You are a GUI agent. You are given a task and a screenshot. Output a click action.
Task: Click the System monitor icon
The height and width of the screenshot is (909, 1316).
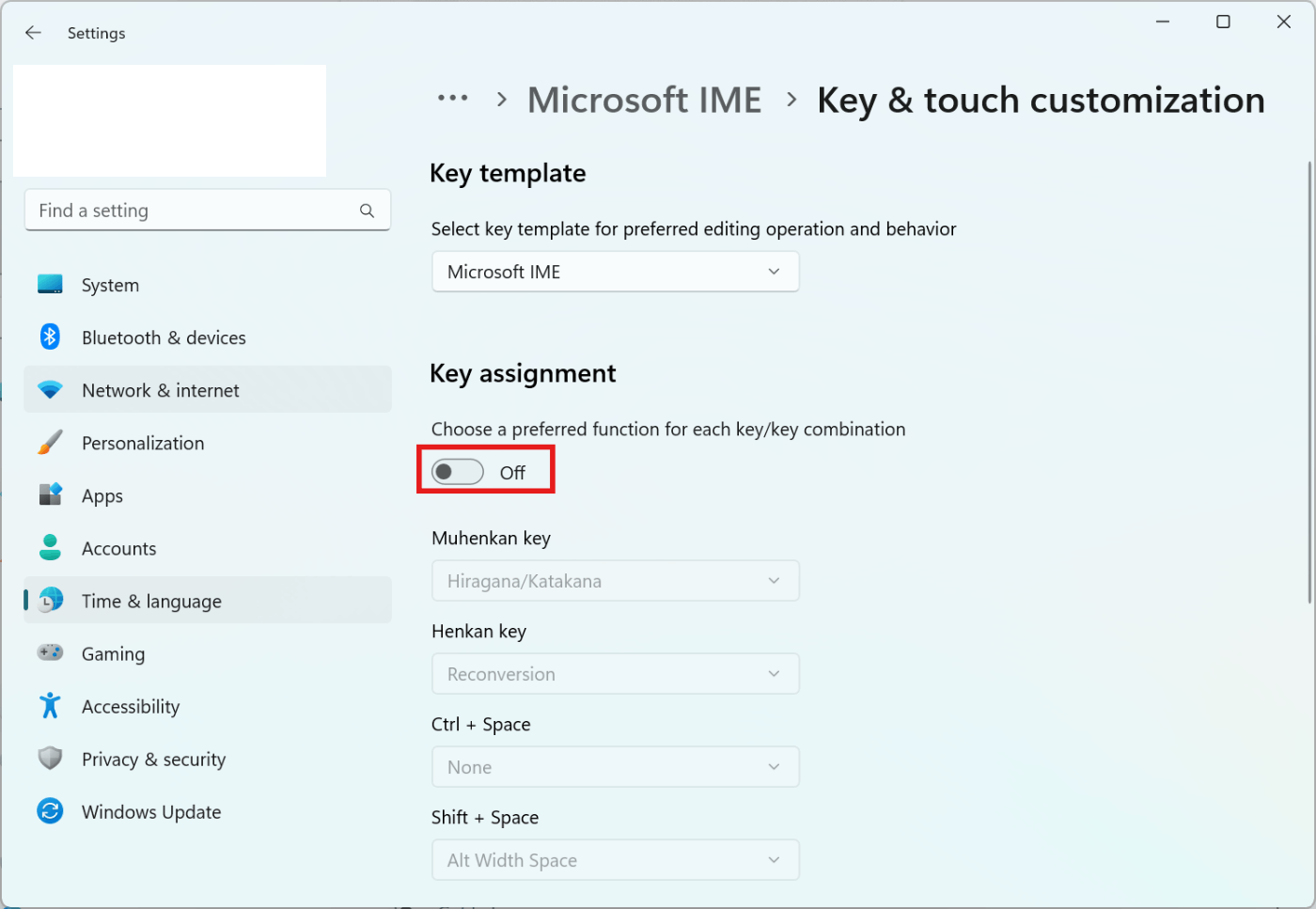[50, 284]
